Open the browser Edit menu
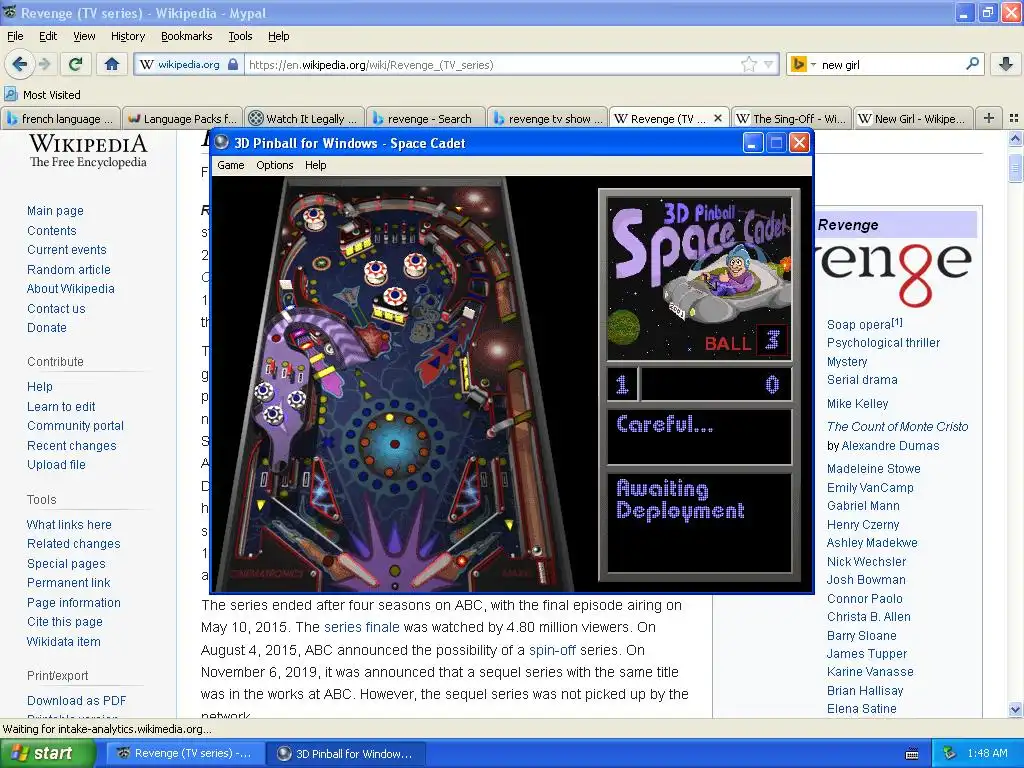This screenshot has height=768, width=1024. coord(48,36)
